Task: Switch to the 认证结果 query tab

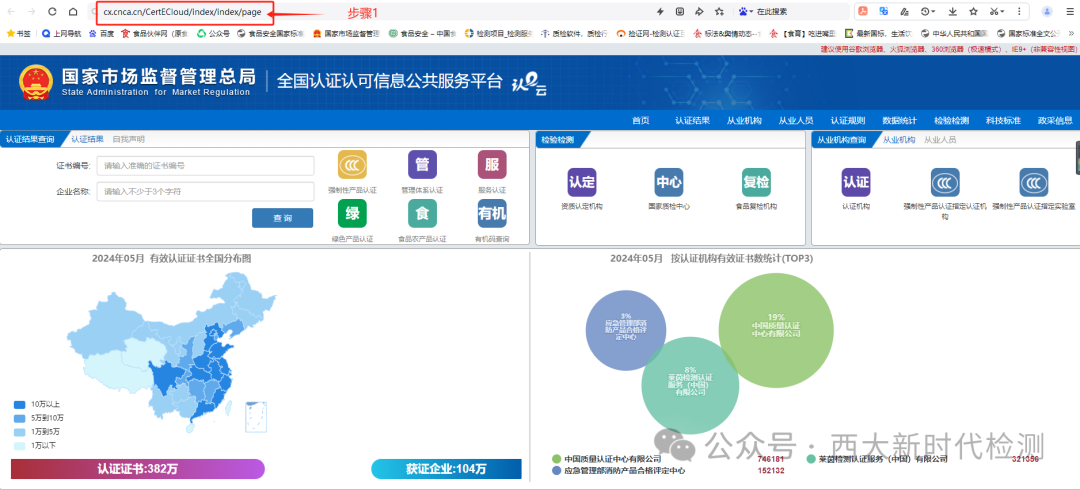Action: coord(87,139)
